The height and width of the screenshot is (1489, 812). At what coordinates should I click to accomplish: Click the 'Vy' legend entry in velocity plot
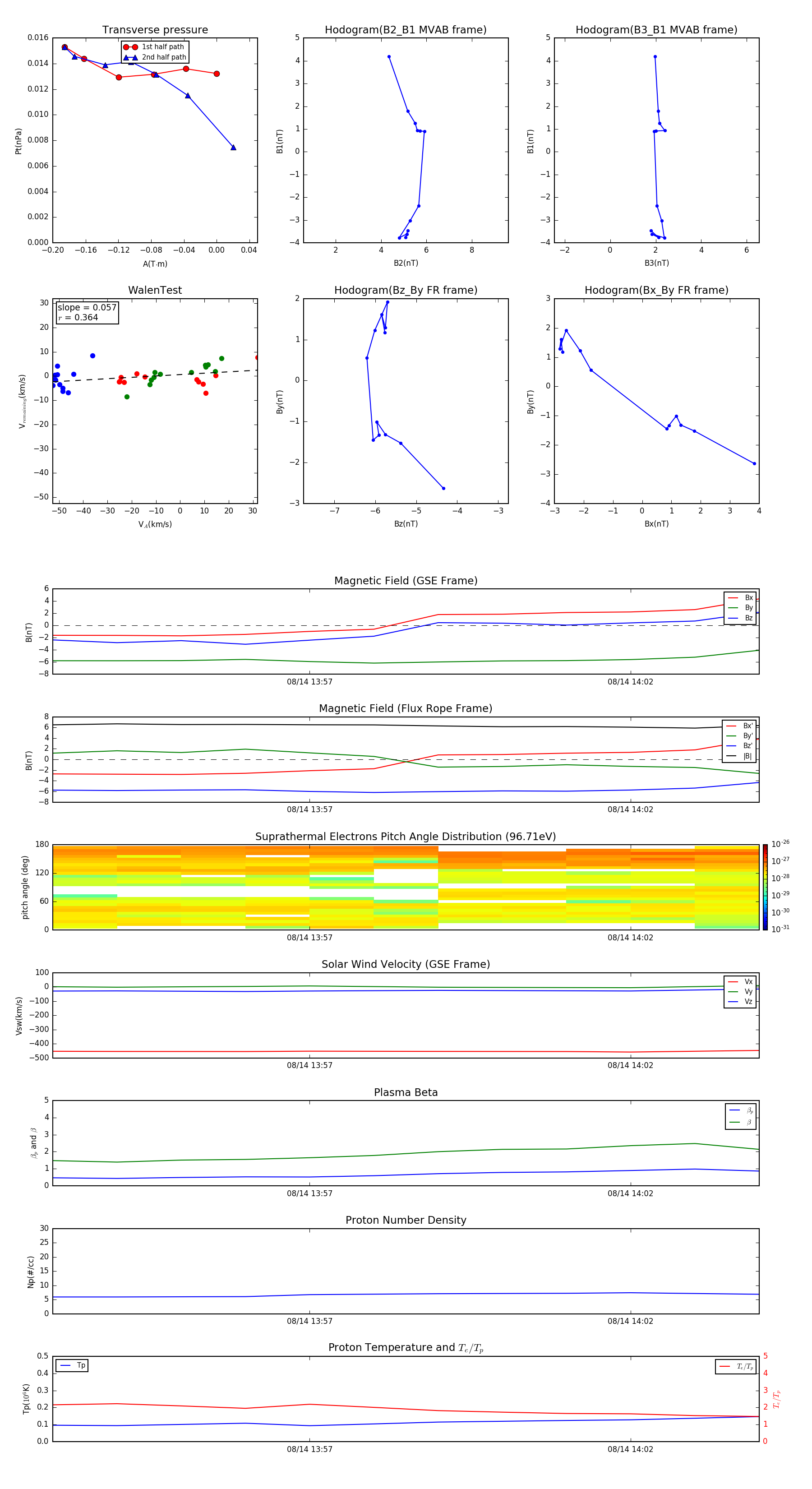[740, 992]
